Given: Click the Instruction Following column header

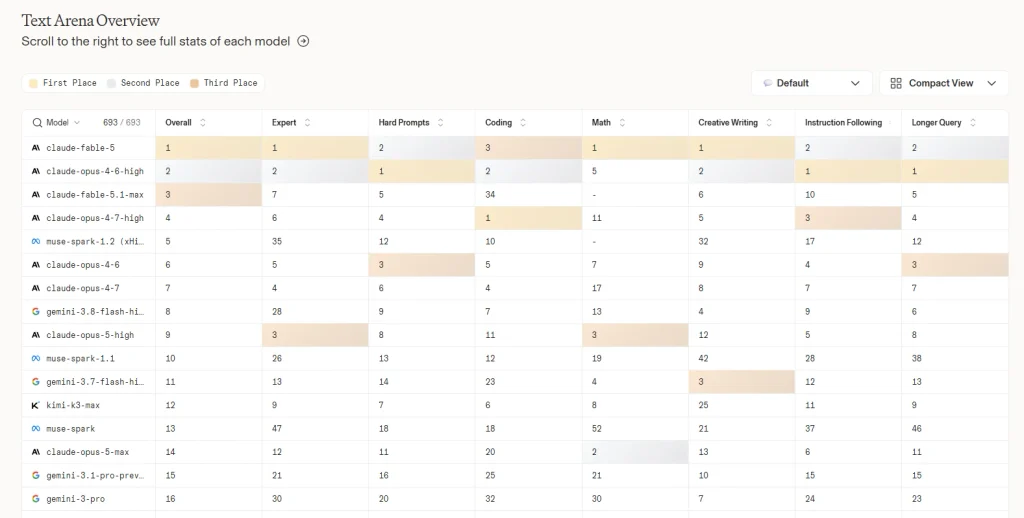Looking at the screenshot, I should [843, 123].
